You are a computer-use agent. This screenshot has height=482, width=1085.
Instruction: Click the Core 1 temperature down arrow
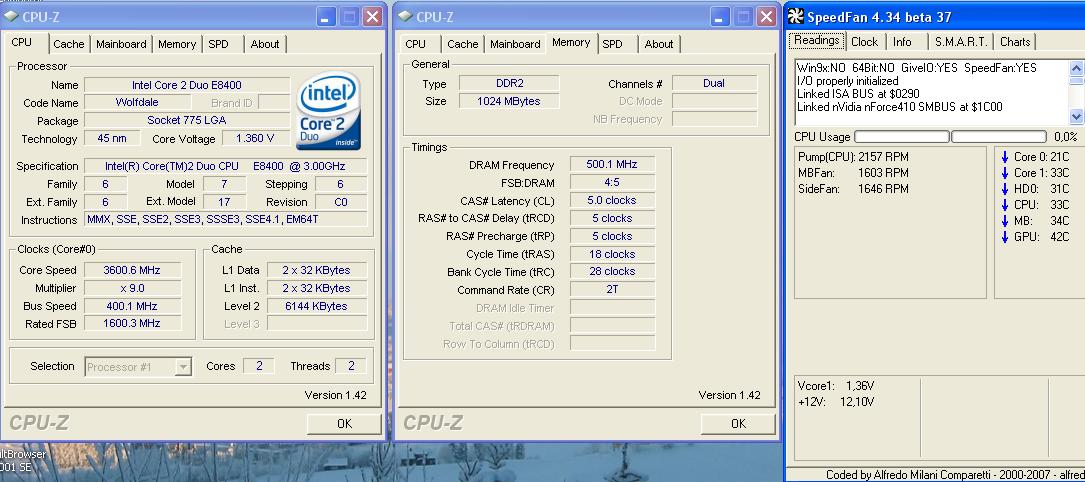pyautogui.click(x=1005, y=173)
